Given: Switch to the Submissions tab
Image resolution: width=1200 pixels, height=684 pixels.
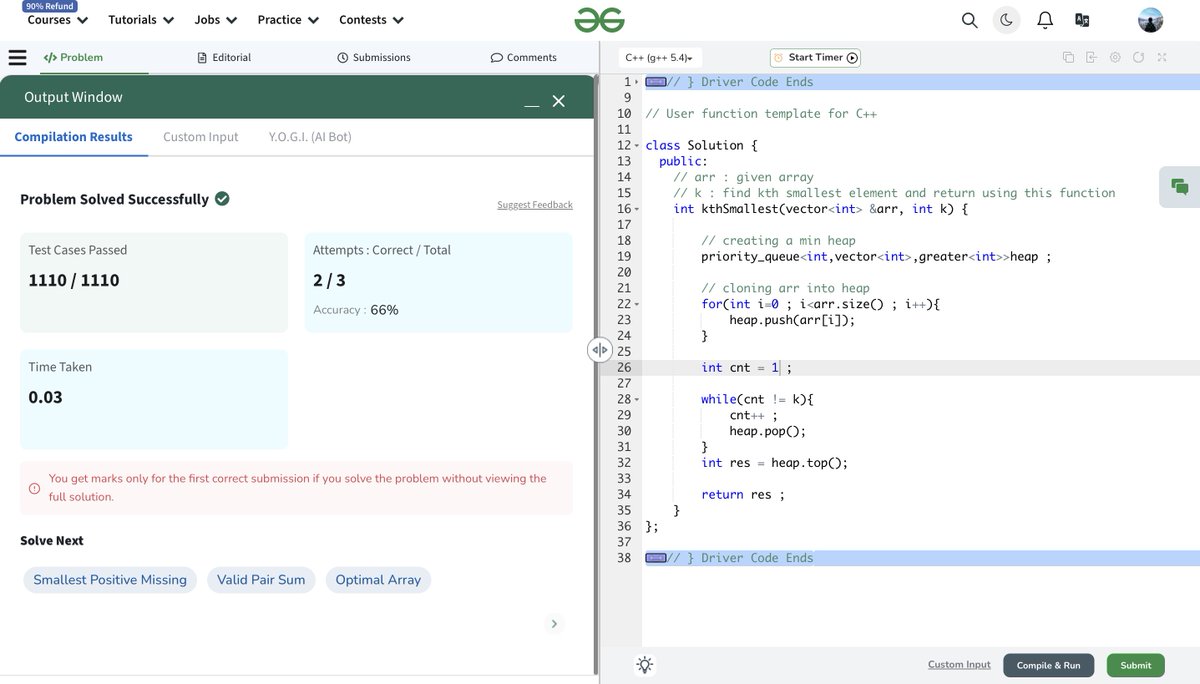Looking at the screenshot, I should tap(374, 58).
